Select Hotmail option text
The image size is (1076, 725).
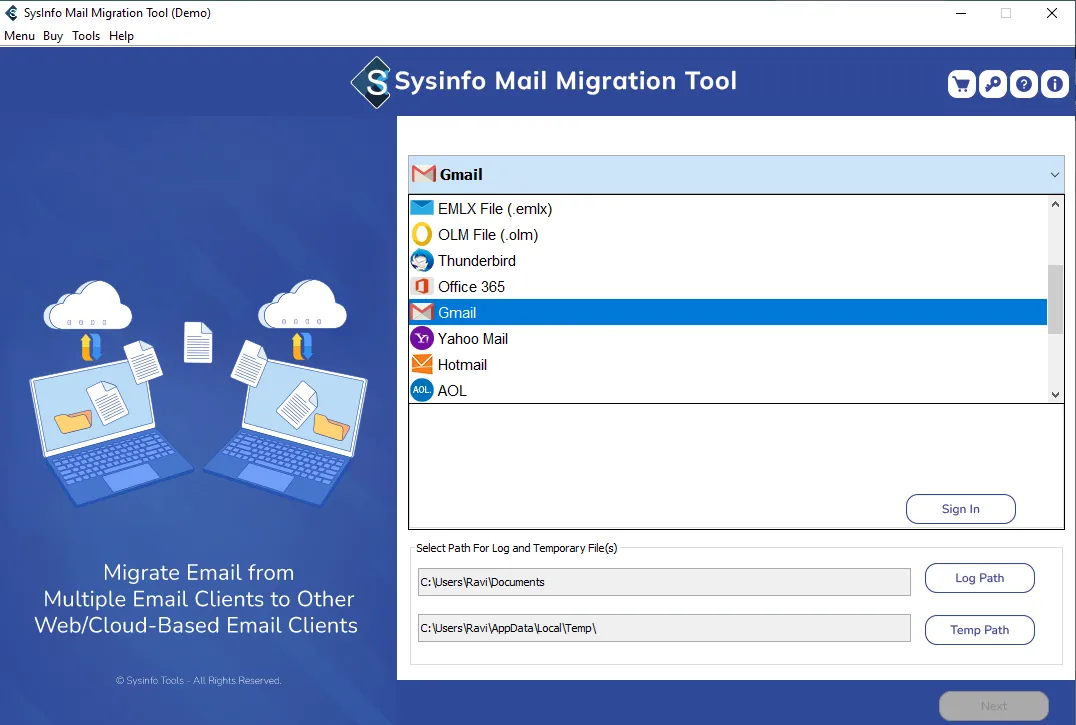click(x=463, y=365)
